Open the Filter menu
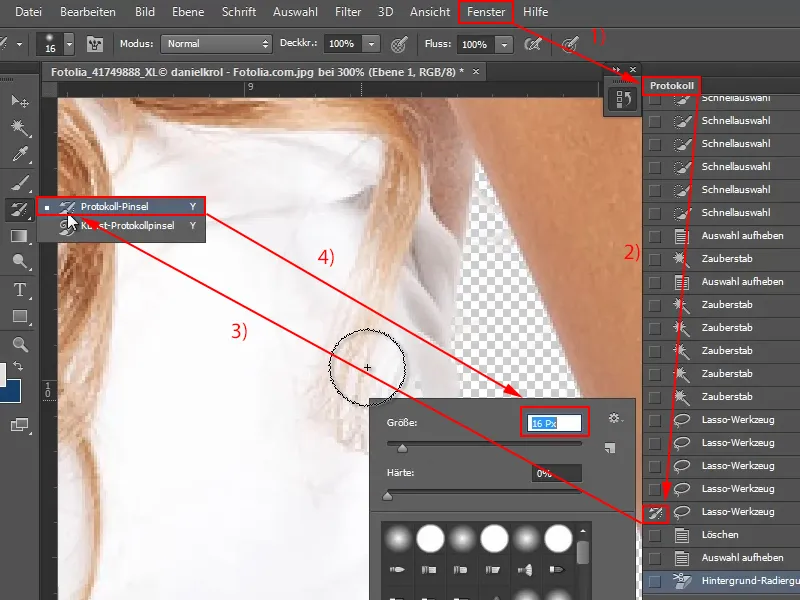800x600 pixels. point(349,12)
